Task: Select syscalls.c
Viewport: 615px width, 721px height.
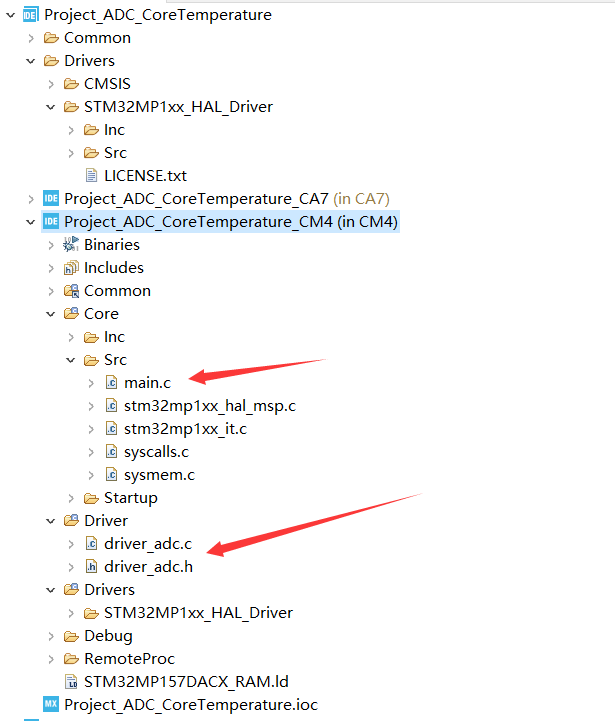Action: 156,452
